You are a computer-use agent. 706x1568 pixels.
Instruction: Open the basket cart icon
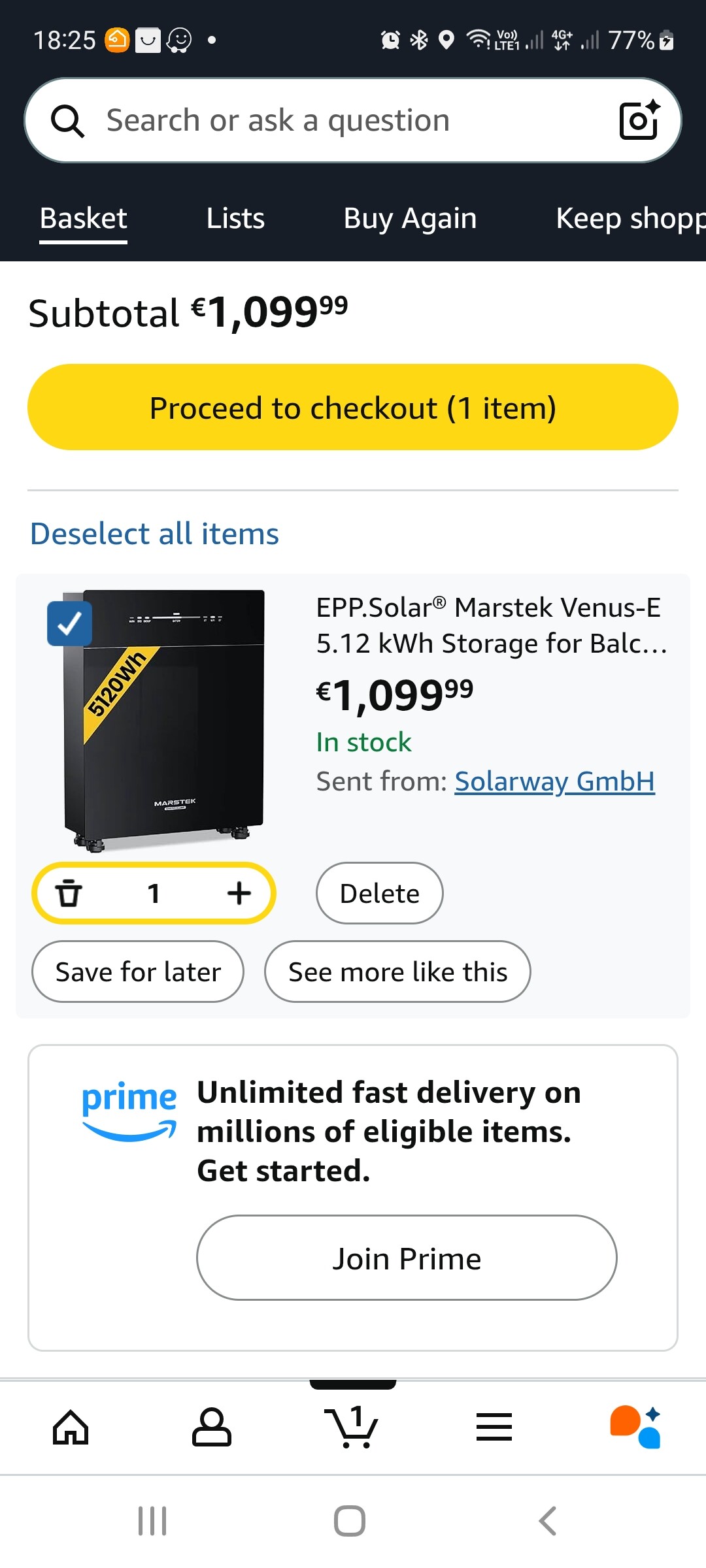coord(352,1427)
